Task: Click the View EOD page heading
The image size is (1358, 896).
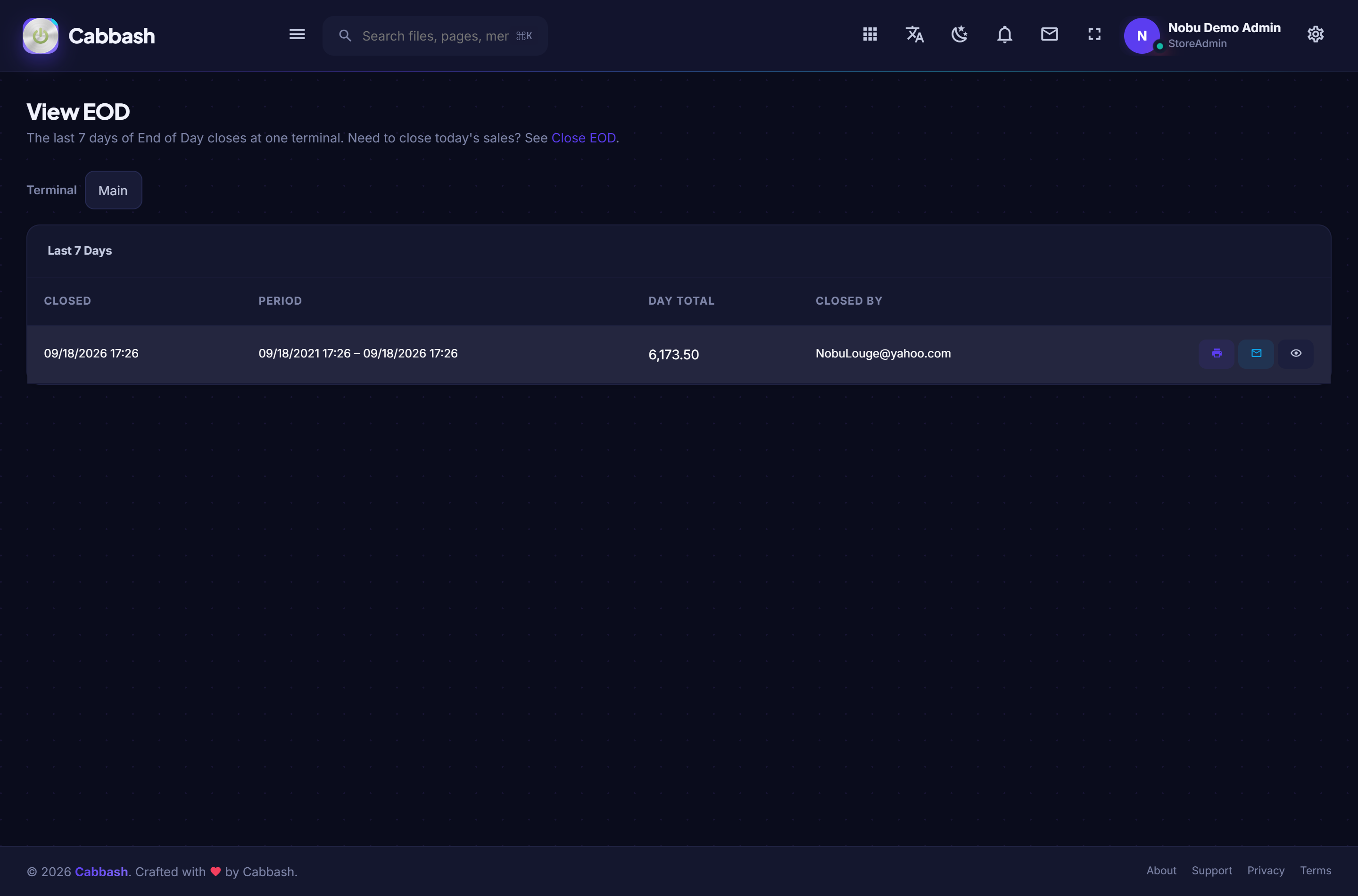Action: coord(78,112)
